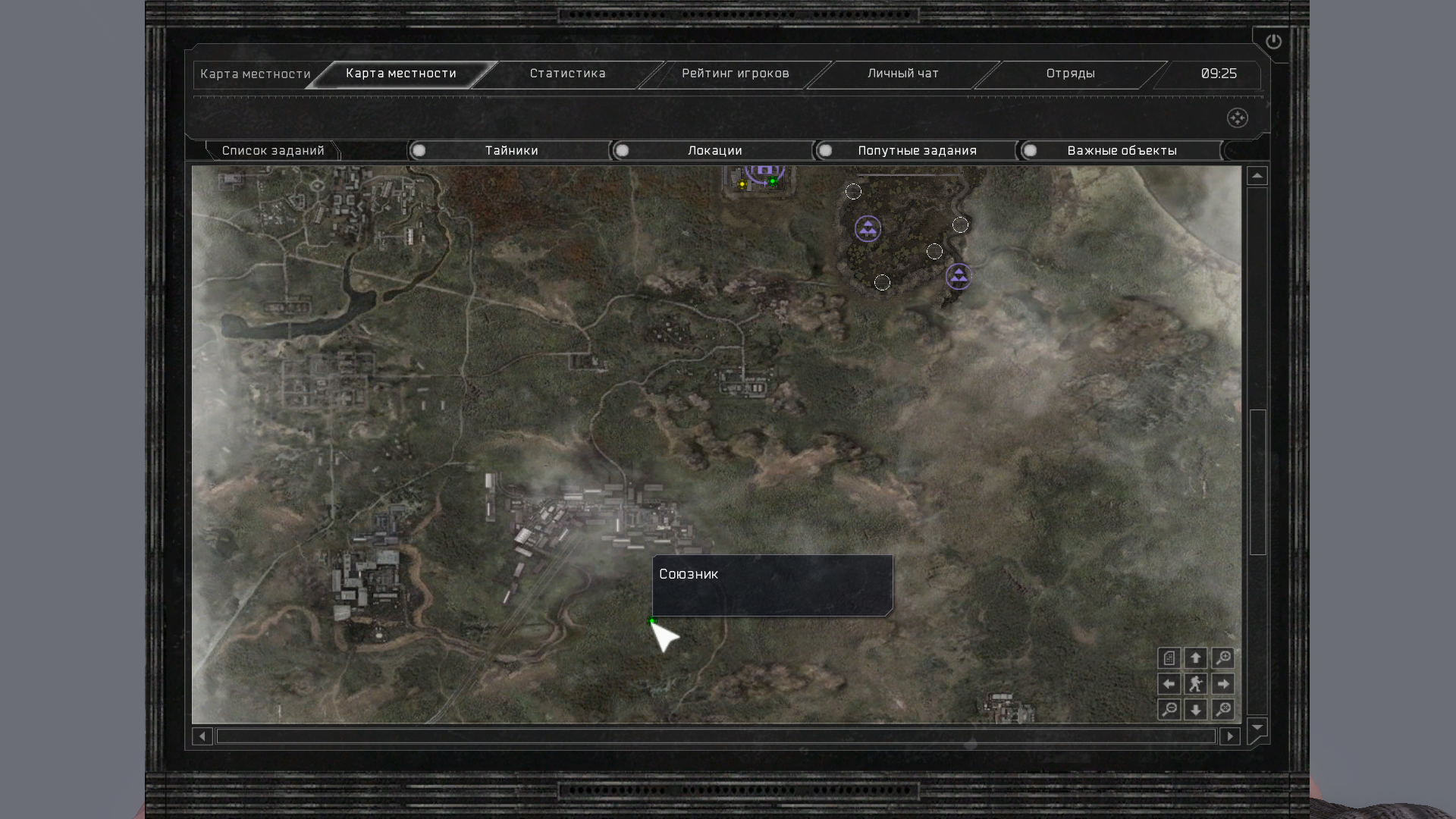Toggle the Важные объекты filter
The width and height of the screenshot is (1456, 819).
click(x=1122, y=150)
